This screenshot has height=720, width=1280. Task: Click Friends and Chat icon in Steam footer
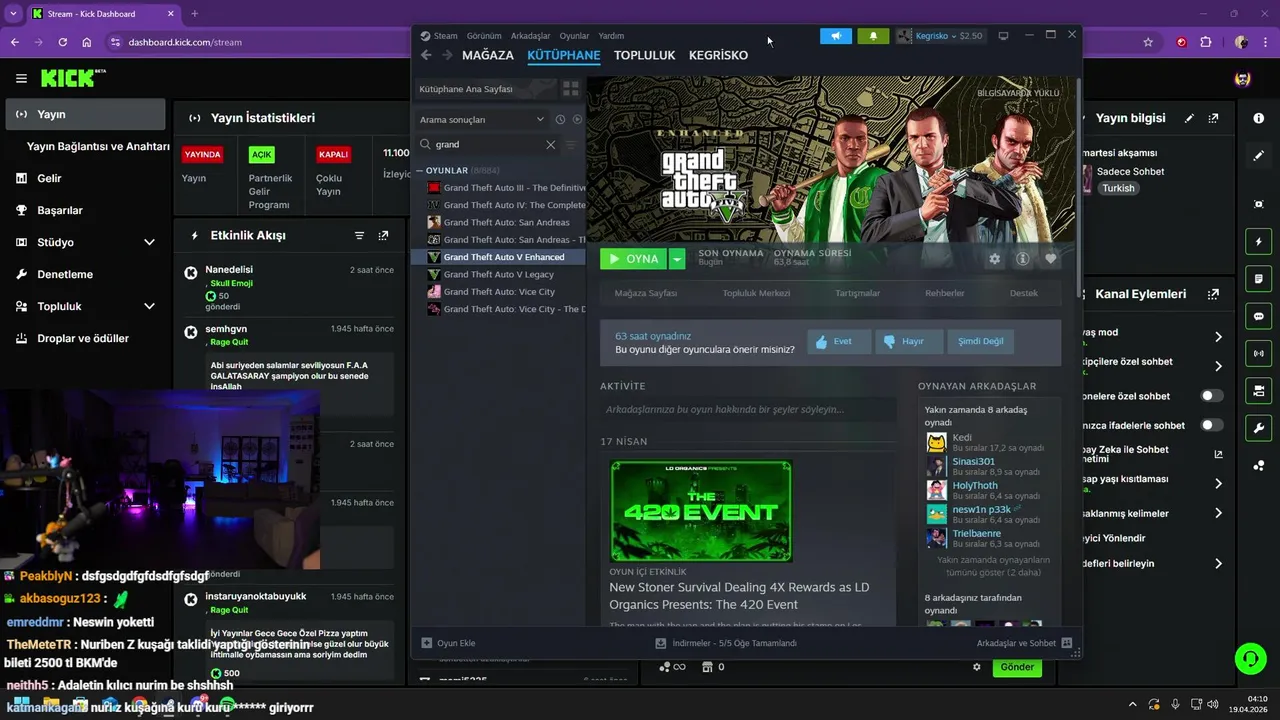1066,643
